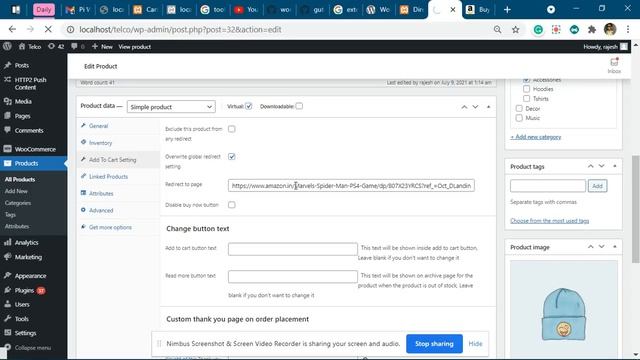Tick the Tshirts category checkbox
640x360 pixels.
[x=527, y=99]
